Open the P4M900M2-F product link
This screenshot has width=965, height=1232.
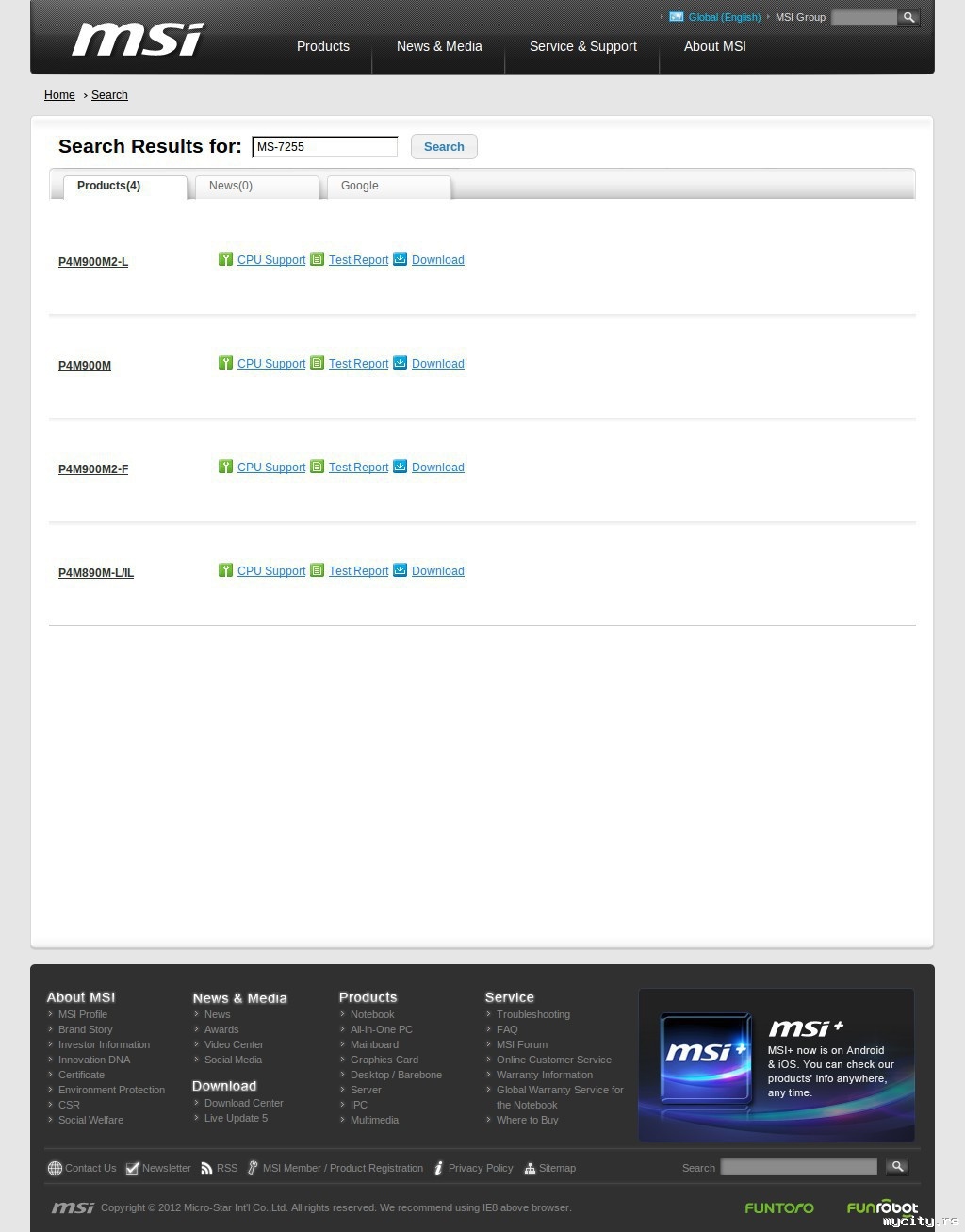pos(93,469)
